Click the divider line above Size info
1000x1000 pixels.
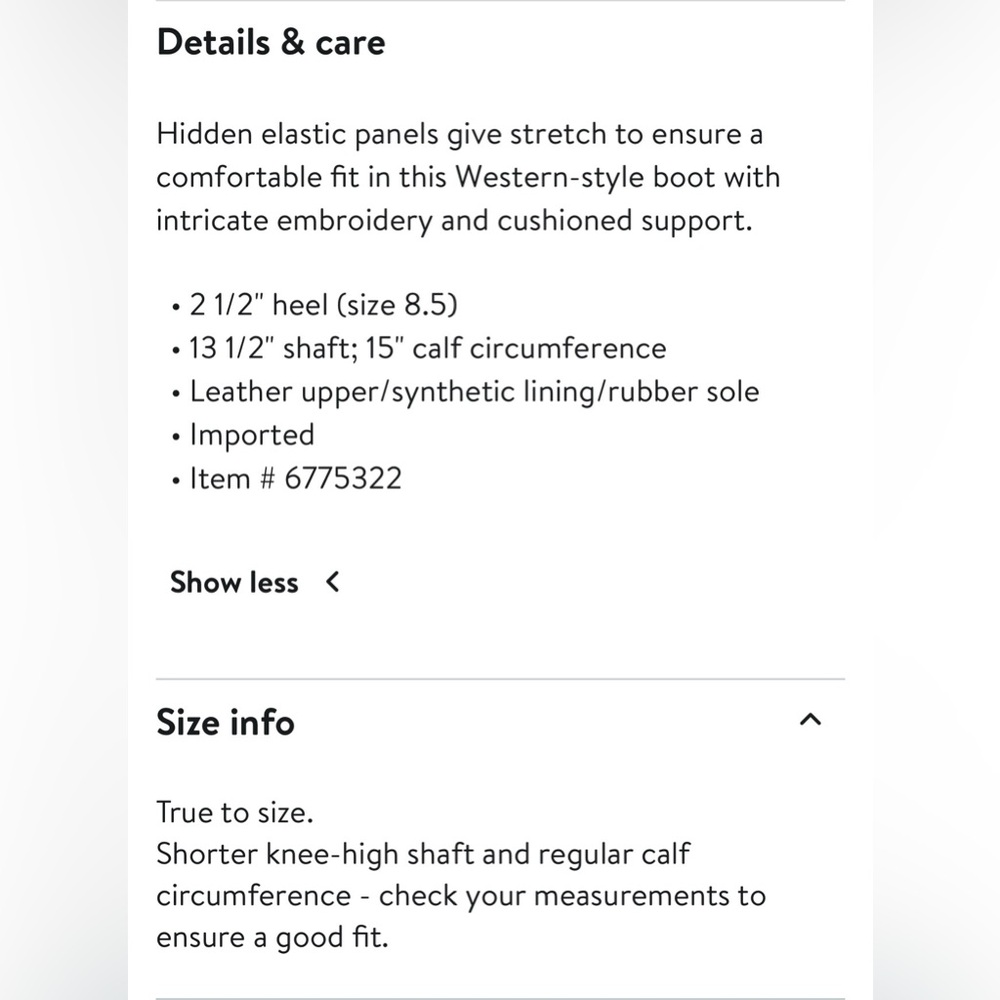click(x=501, y=679)
